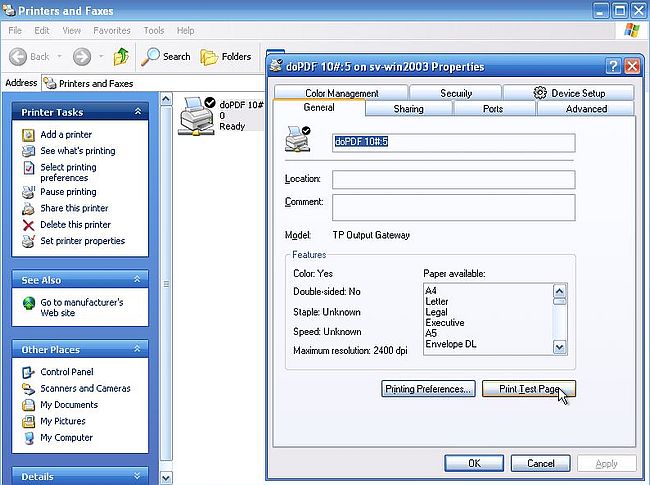The image size is (650, 485).
Task: Select the doPDF printer icon in list
Action: pyautogui.click(x=196, y=116)
